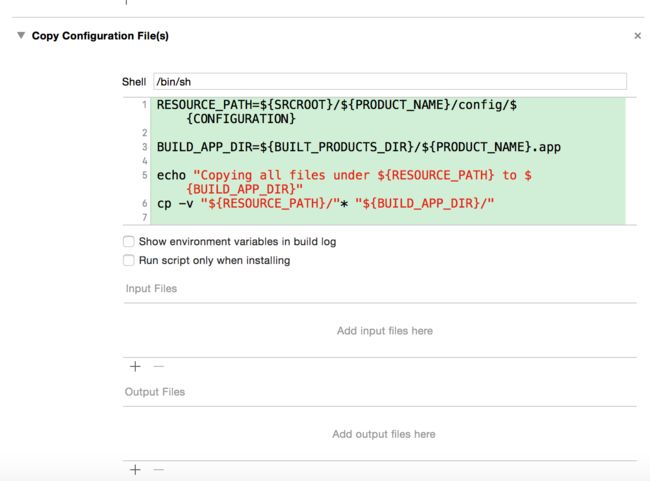Remove input file with minus button

coord(159,367)
